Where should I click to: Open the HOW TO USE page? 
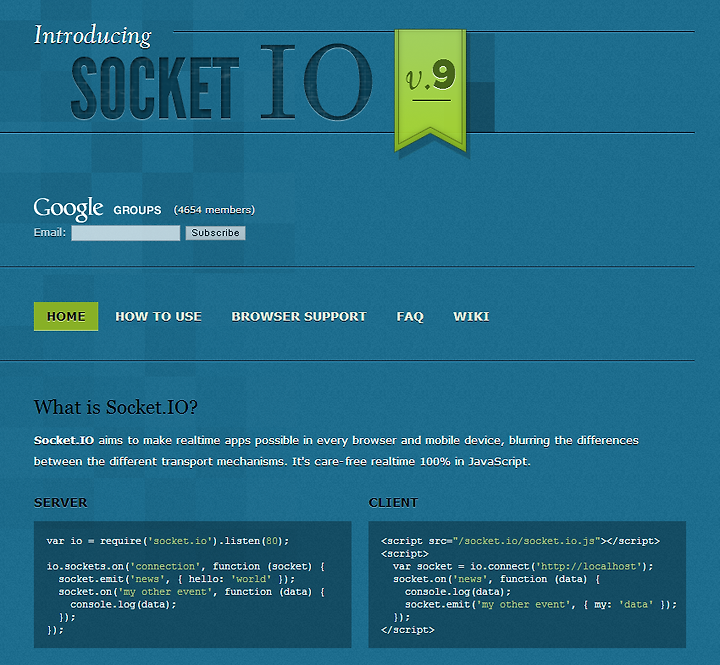click(x=158, y=316)
